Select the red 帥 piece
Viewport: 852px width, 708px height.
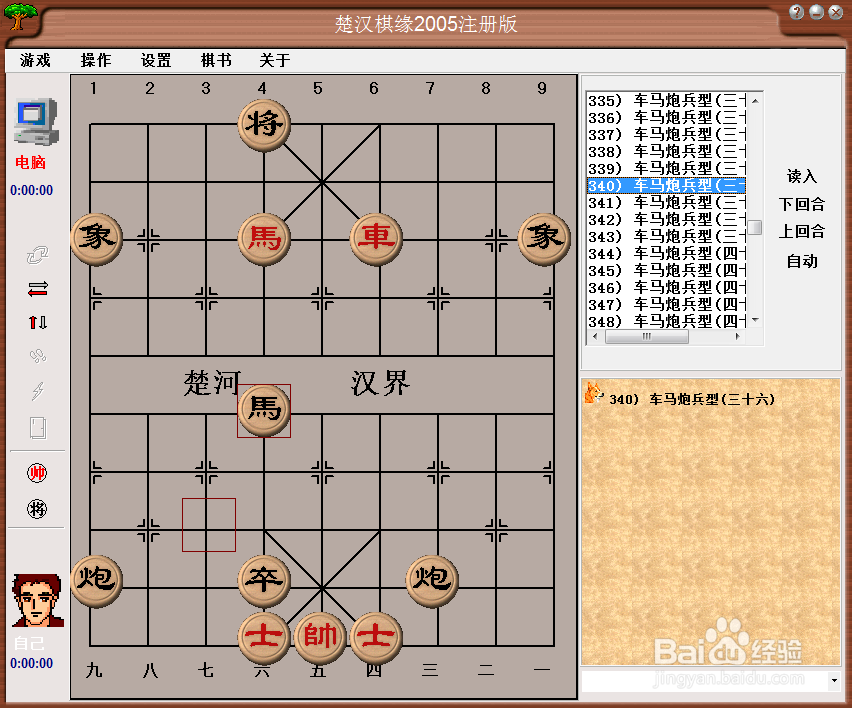tap(320, 638)
